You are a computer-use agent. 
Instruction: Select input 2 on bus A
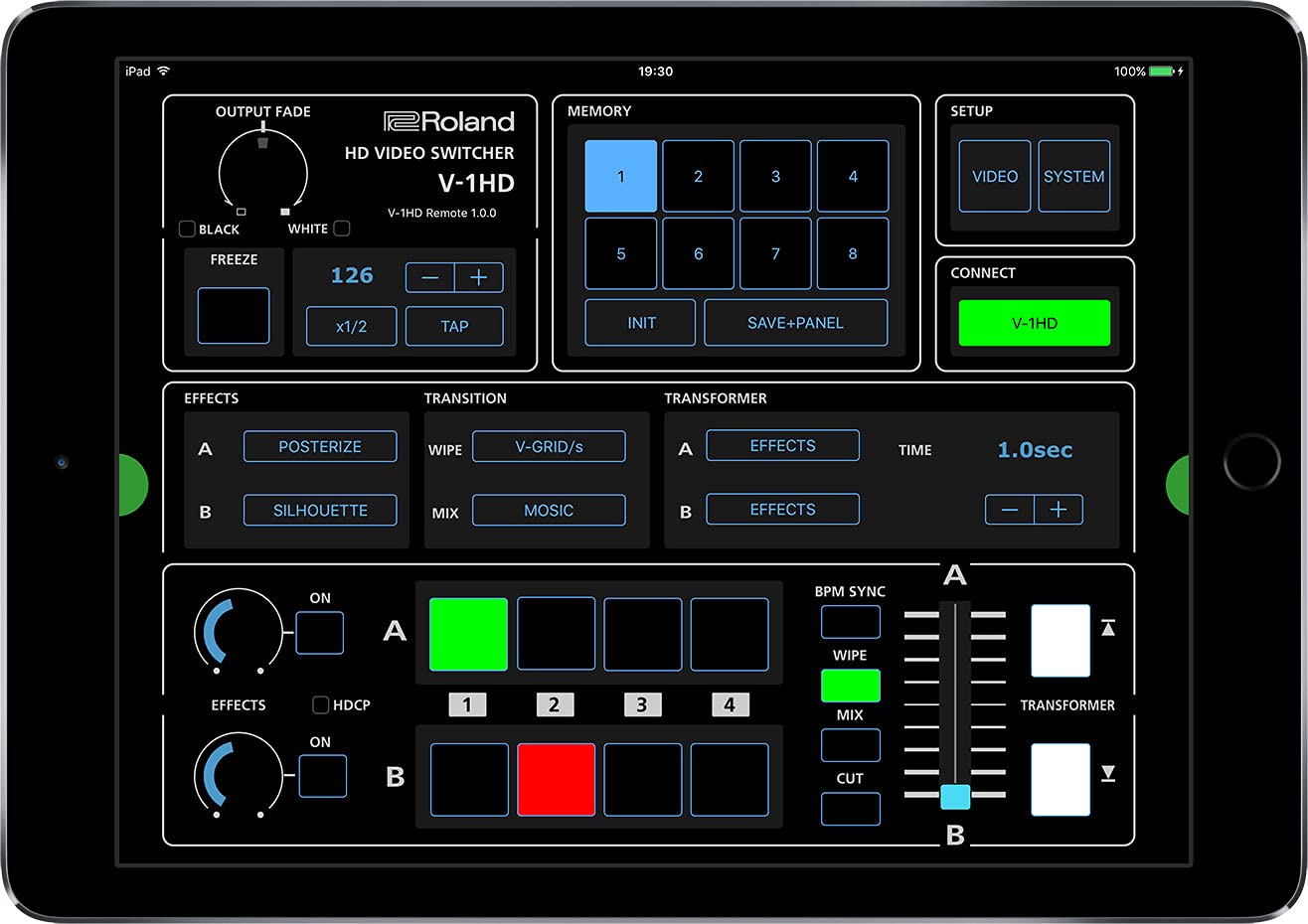point(556,634)
